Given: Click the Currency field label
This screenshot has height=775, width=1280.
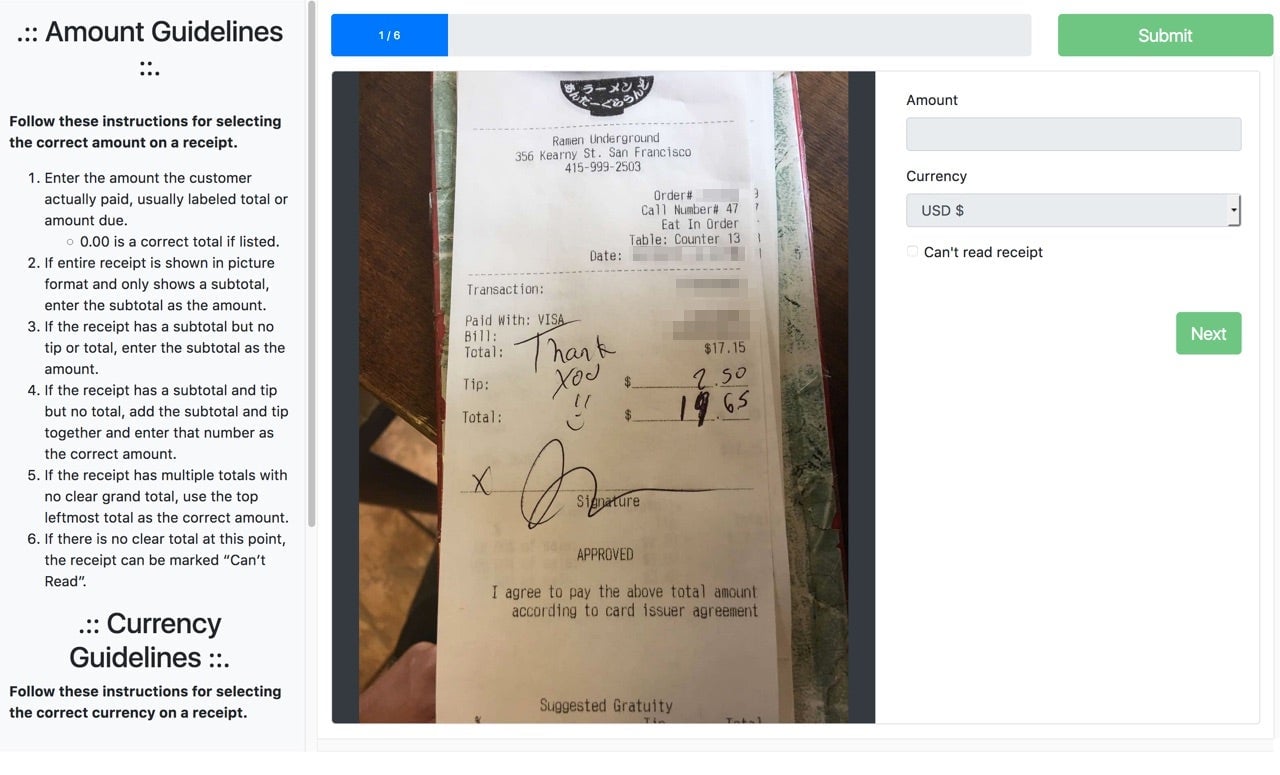Looking at the screenshot, I should 936,176.
